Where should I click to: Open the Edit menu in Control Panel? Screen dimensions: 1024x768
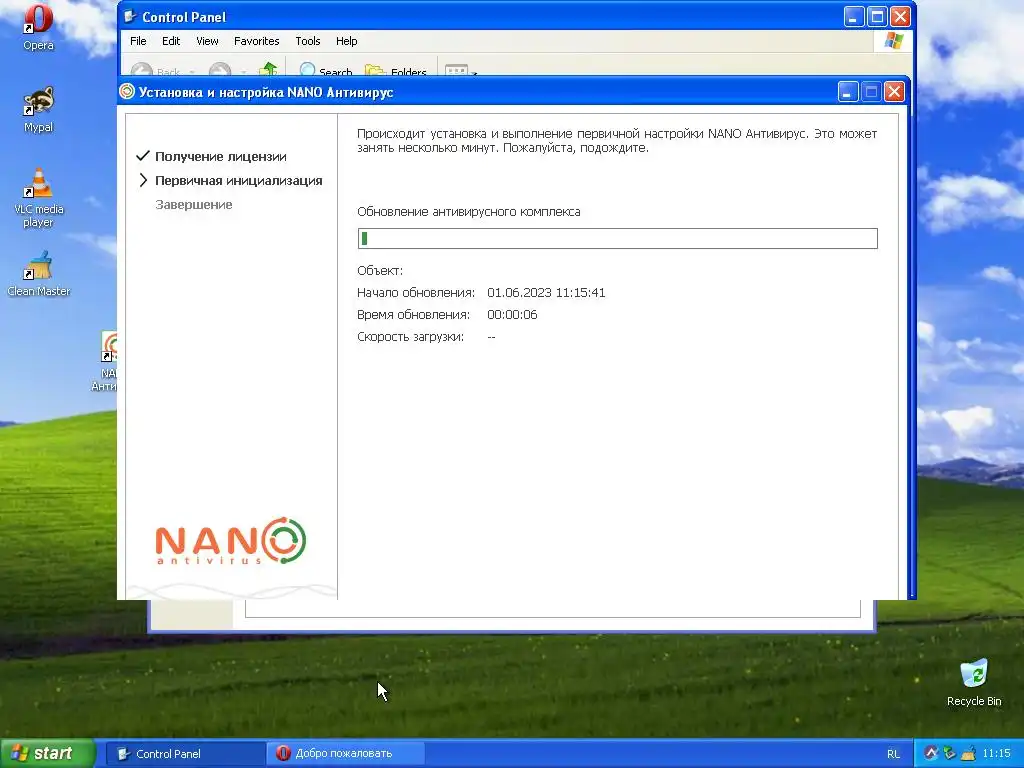click(x=171, y=41)
